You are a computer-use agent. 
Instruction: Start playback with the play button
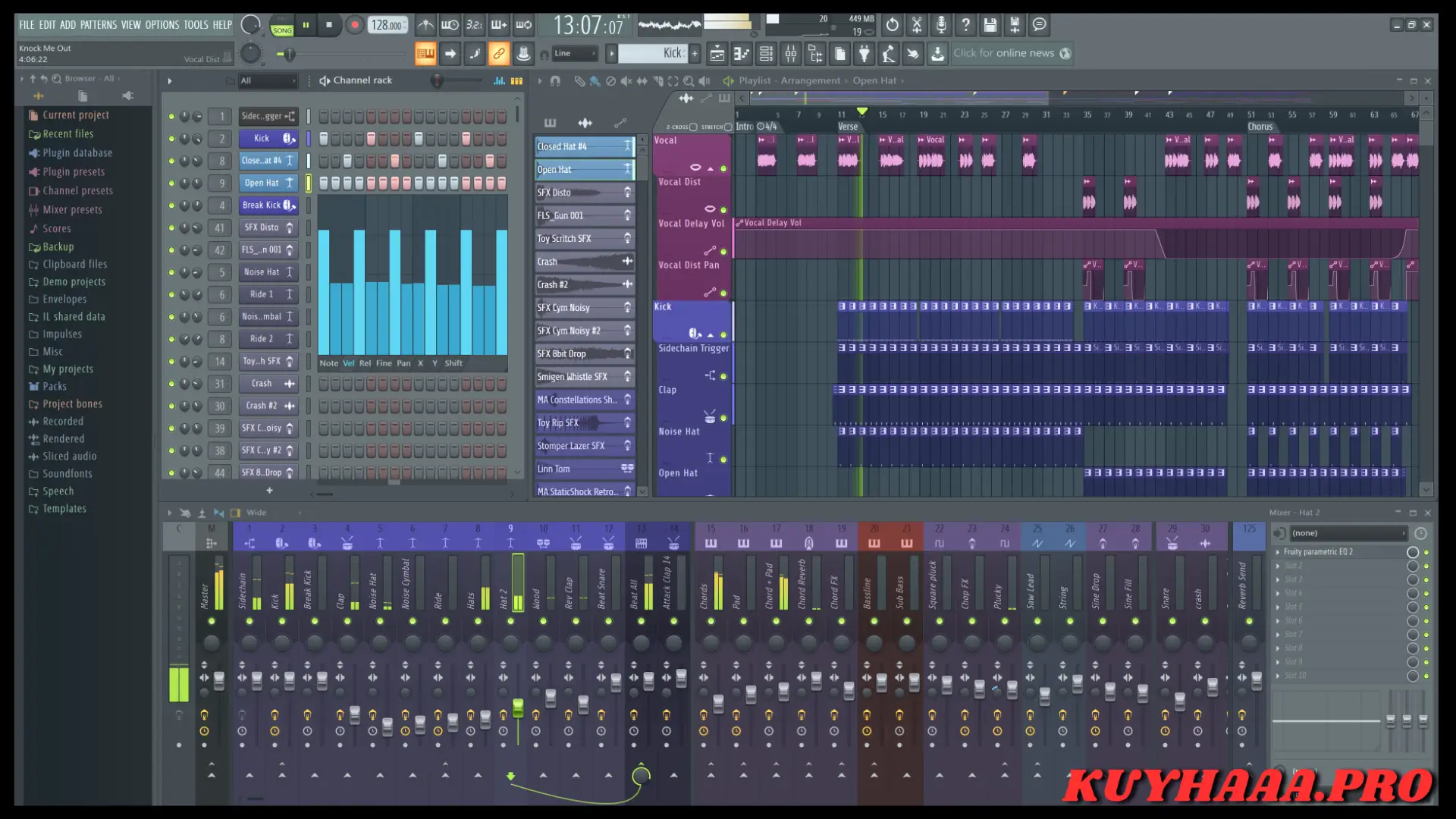tap(306, 24)
